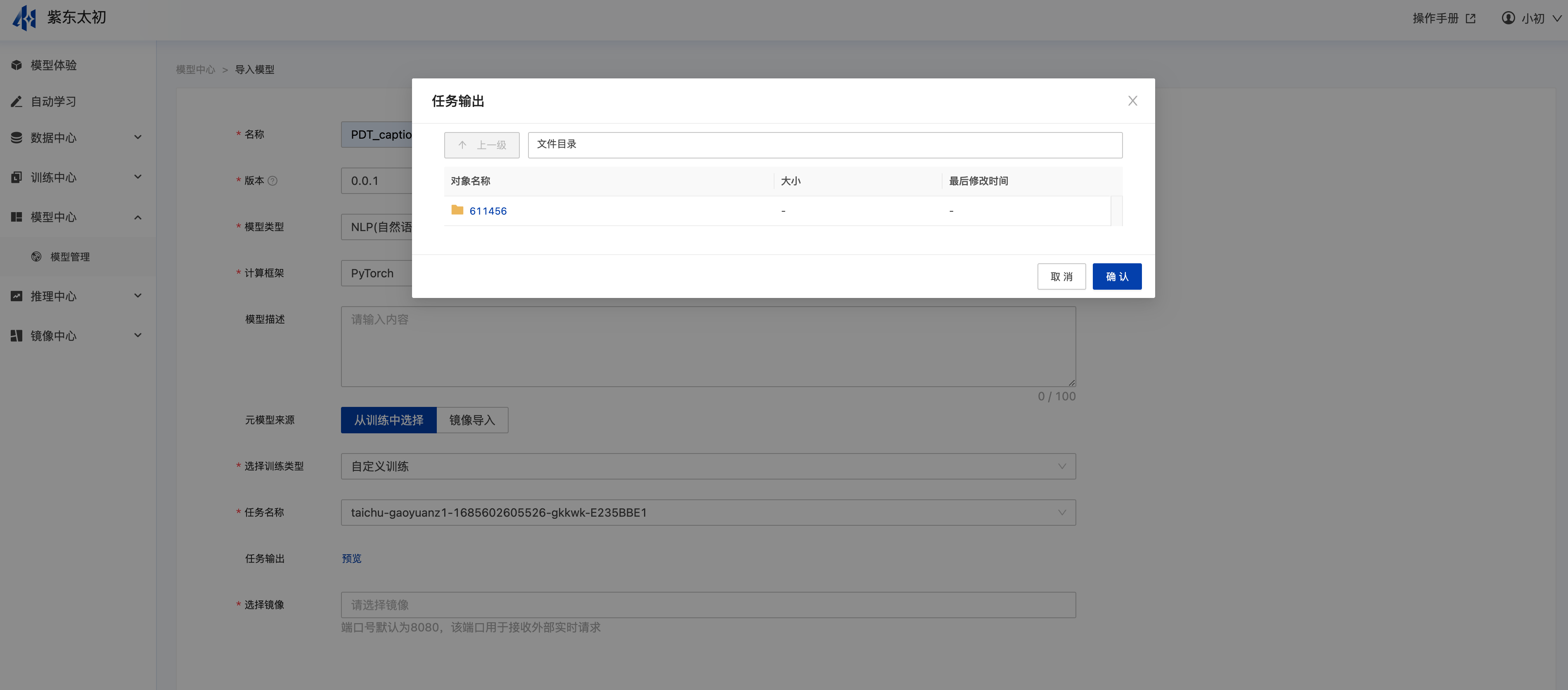
Task: Open the 任务名称 dropdown
Action: pyautogui.click(x=708, y=512)
